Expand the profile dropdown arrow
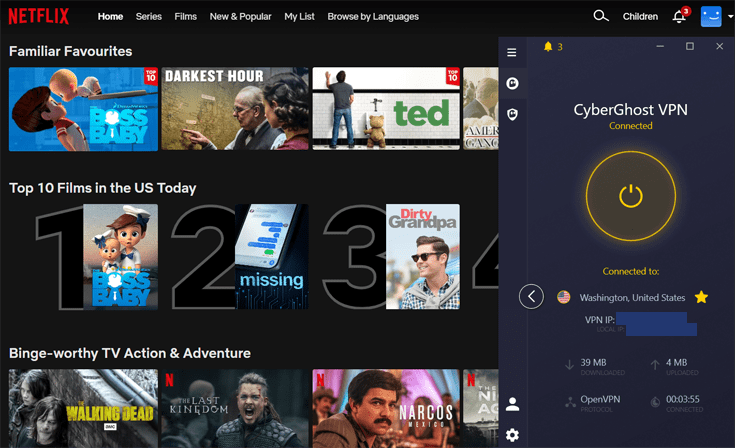The height and width of the screenshot is (448, 735). pos(730,16)
